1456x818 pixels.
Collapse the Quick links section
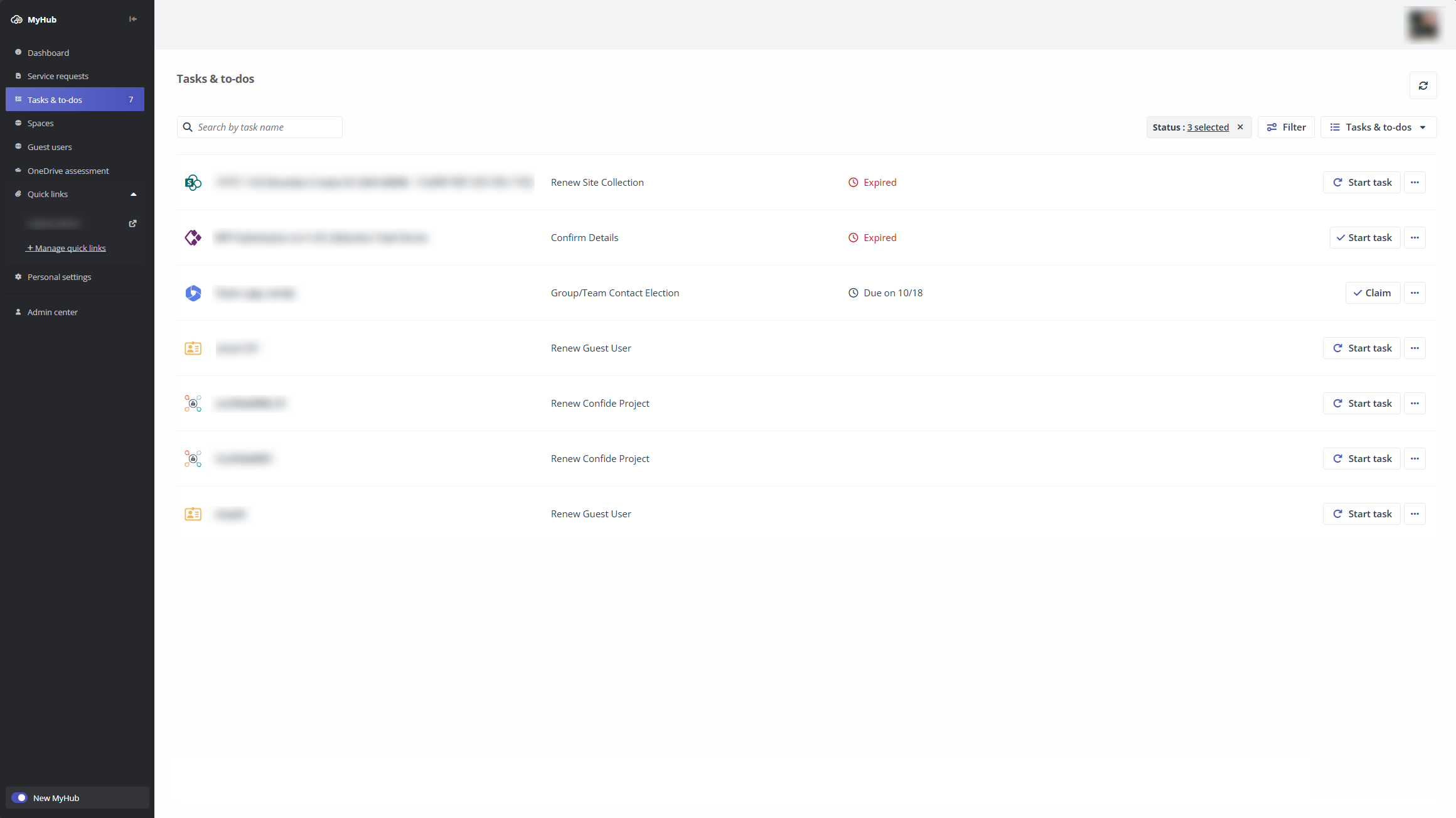pos(133,194)
